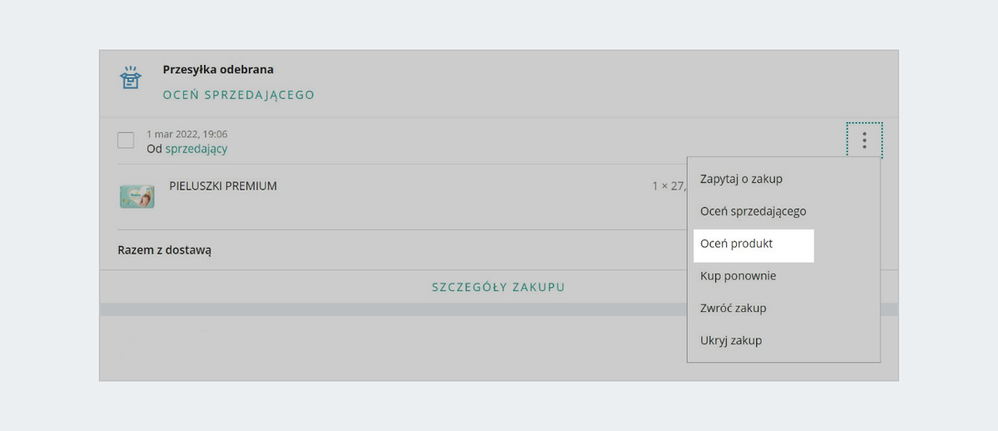Tick the checkbox beside the purchase date
Viewport: 998px width, 431px height.
pos(126,140)
